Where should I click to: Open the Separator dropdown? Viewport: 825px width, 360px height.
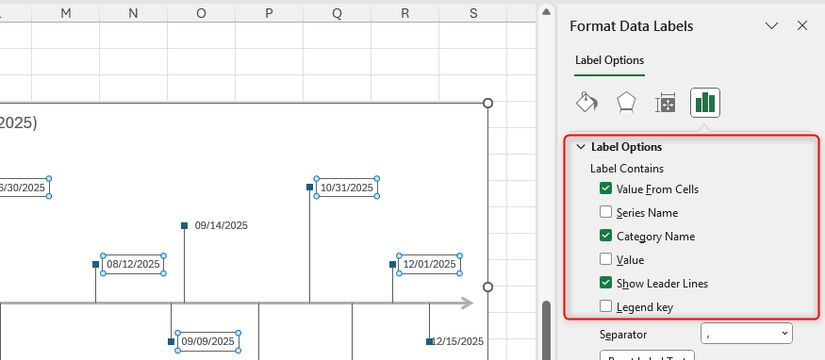[747, 333]
